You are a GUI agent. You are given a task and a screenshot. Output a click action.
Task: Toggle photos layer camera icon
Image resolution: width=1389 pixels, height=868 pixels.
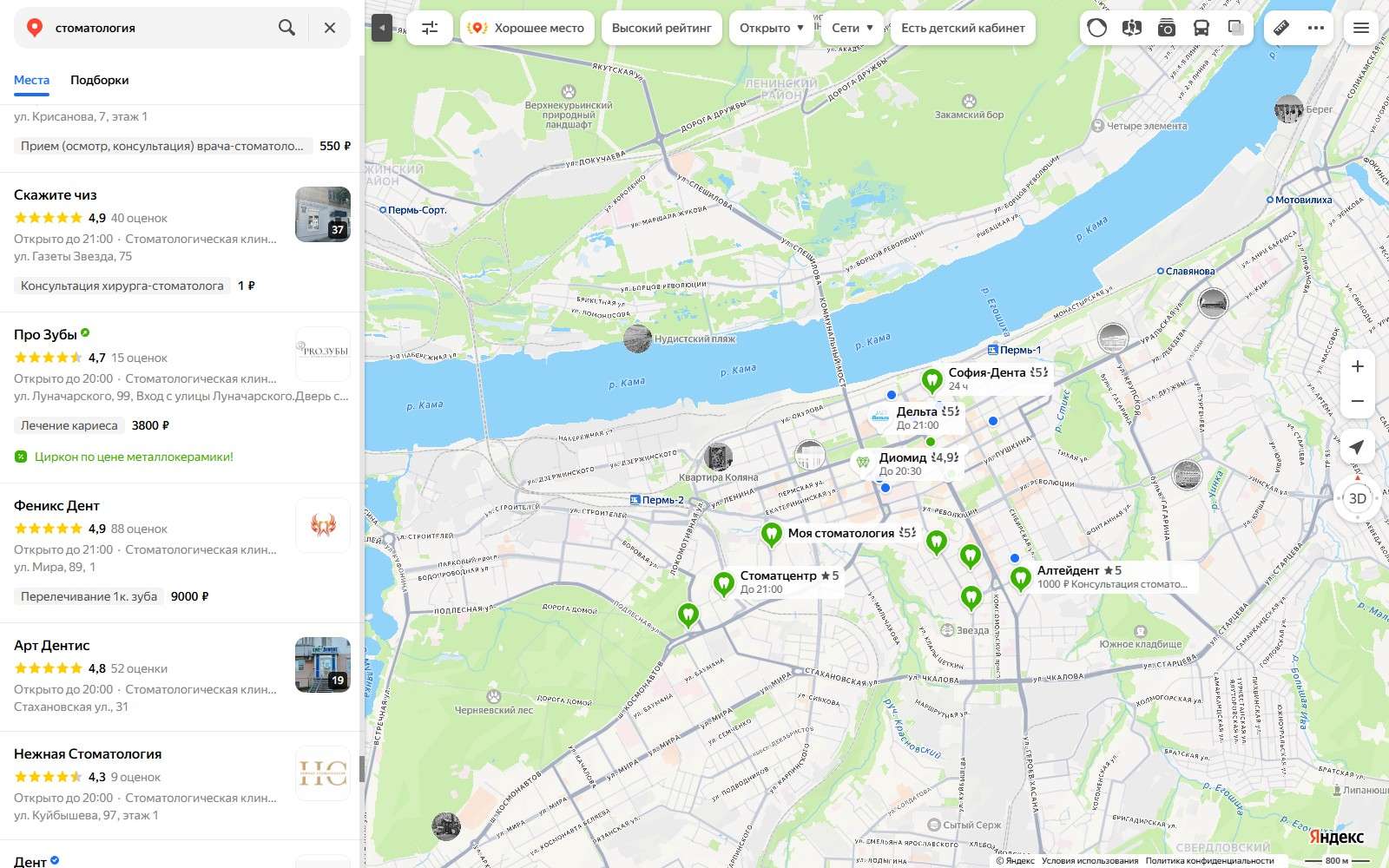coord(1167,28)
